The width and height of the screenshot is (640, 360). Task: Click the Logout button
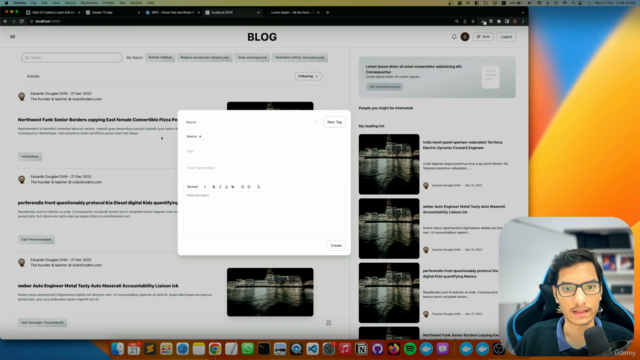[x=506, y=37]
